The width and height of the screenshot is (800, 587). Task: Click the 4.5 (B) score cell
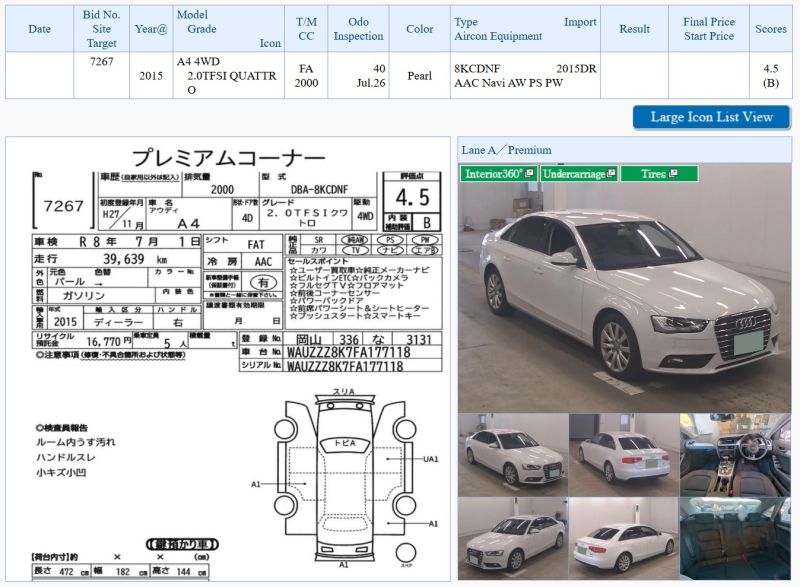770,75
